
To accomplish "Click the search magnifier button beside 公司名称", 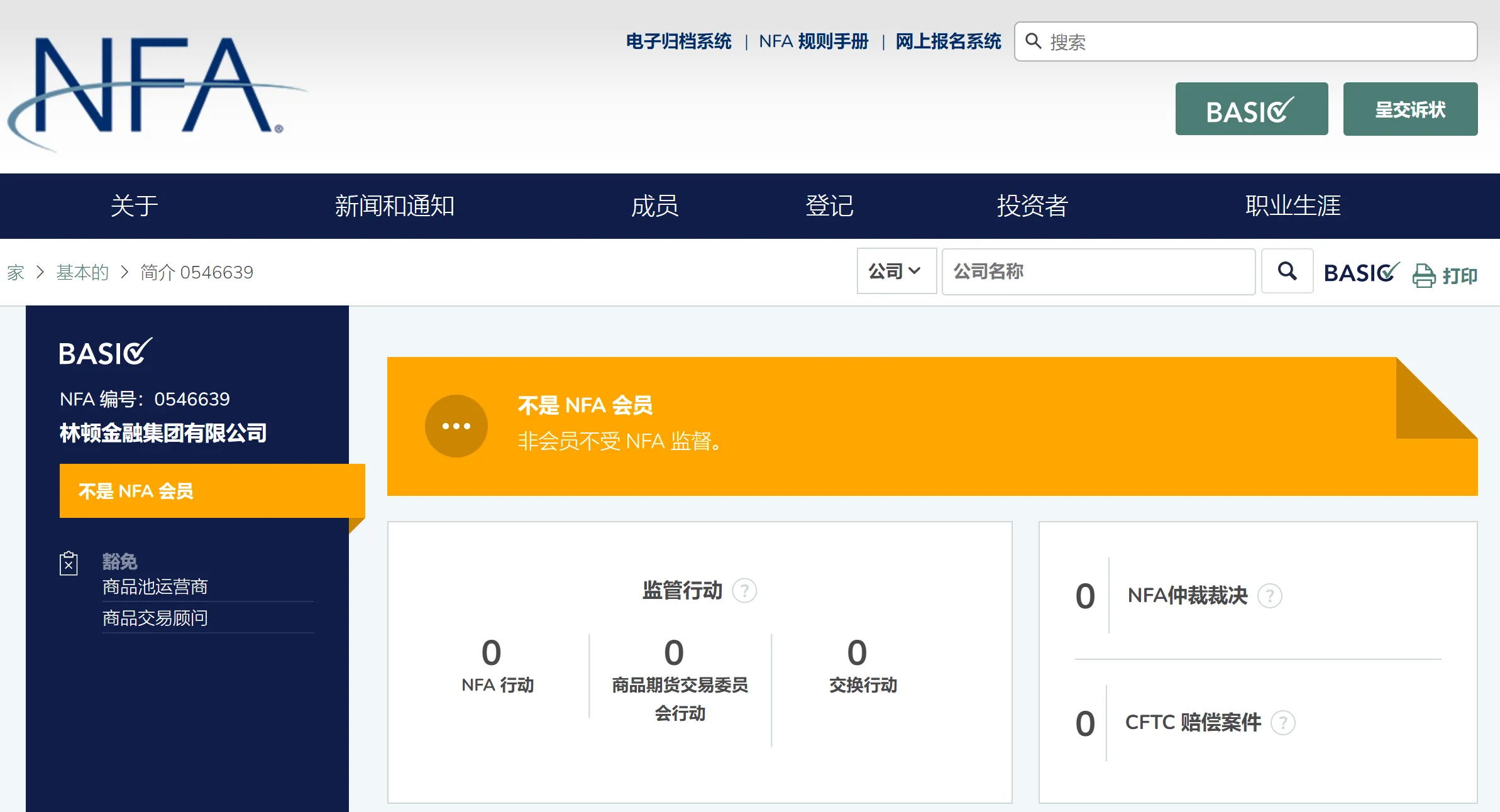I will point(1287,271).
